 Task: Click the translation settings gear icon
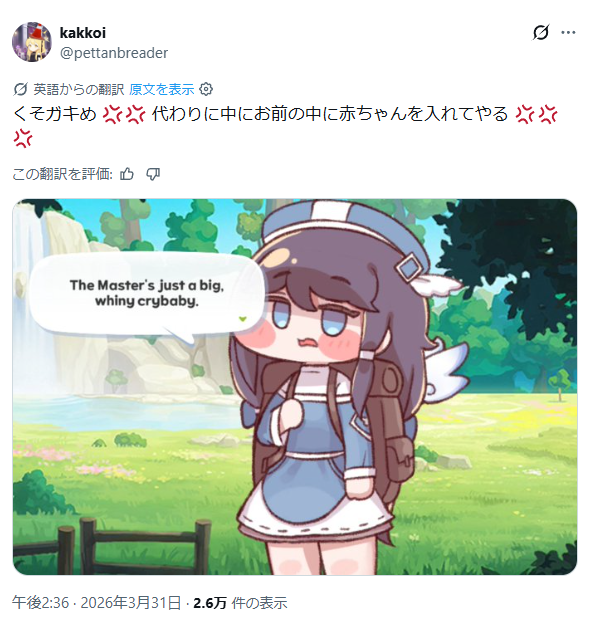206,89
